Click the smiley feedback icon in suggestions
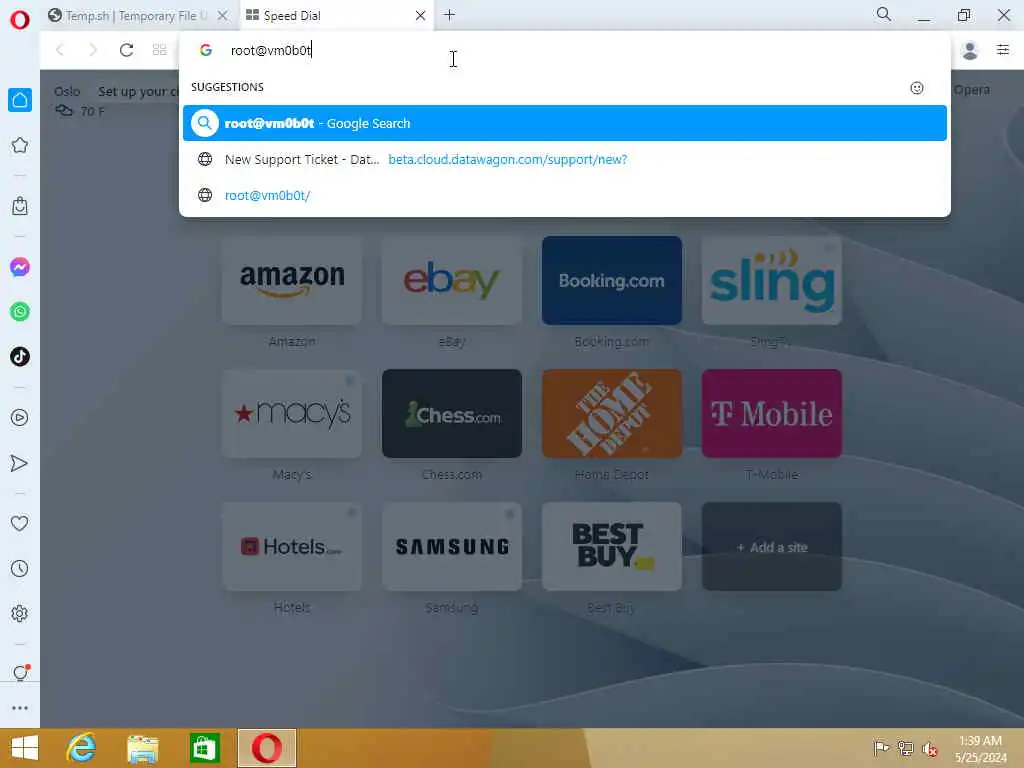This screenshot has height=768, width=1024. coord(917,88)
